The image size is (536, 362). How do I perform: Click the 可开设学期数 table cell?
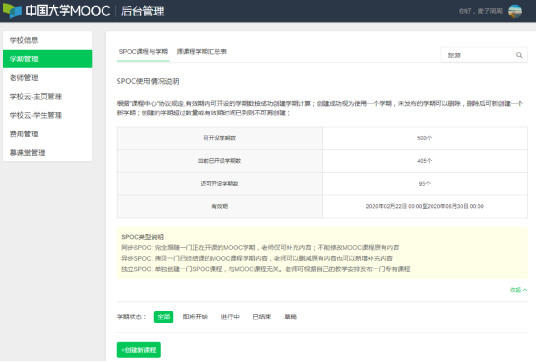[x=219, y=138]
